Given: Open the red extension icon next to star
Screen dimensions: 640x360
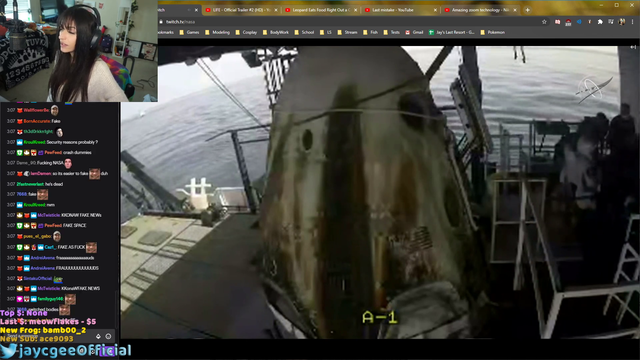Looking at the screenshot, I should point(557,22).
